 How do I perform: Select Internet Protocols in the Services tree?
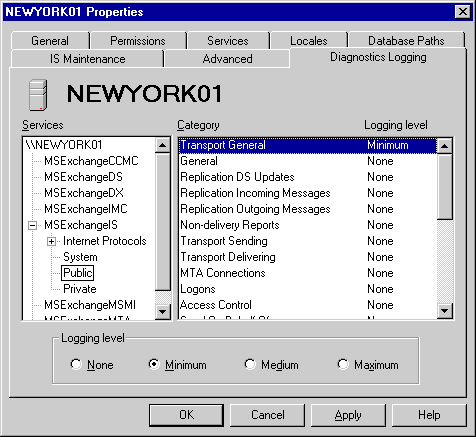click(105, 241)
